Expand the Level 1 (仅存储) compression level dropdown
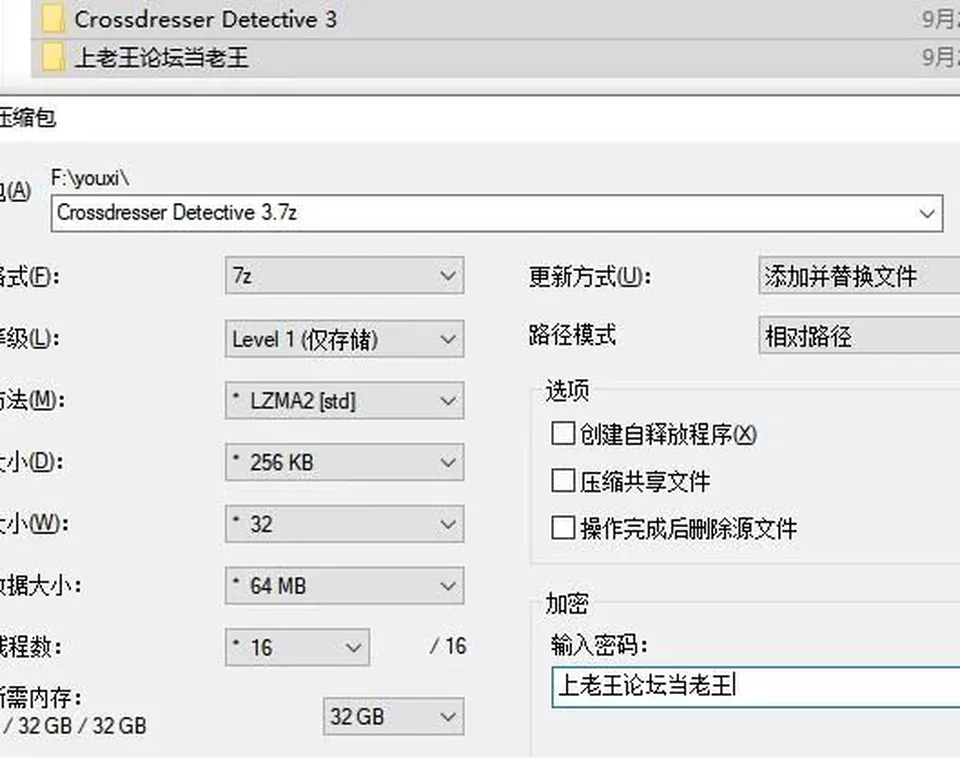This screenshot has height=759, width=960. click(344, 338)
